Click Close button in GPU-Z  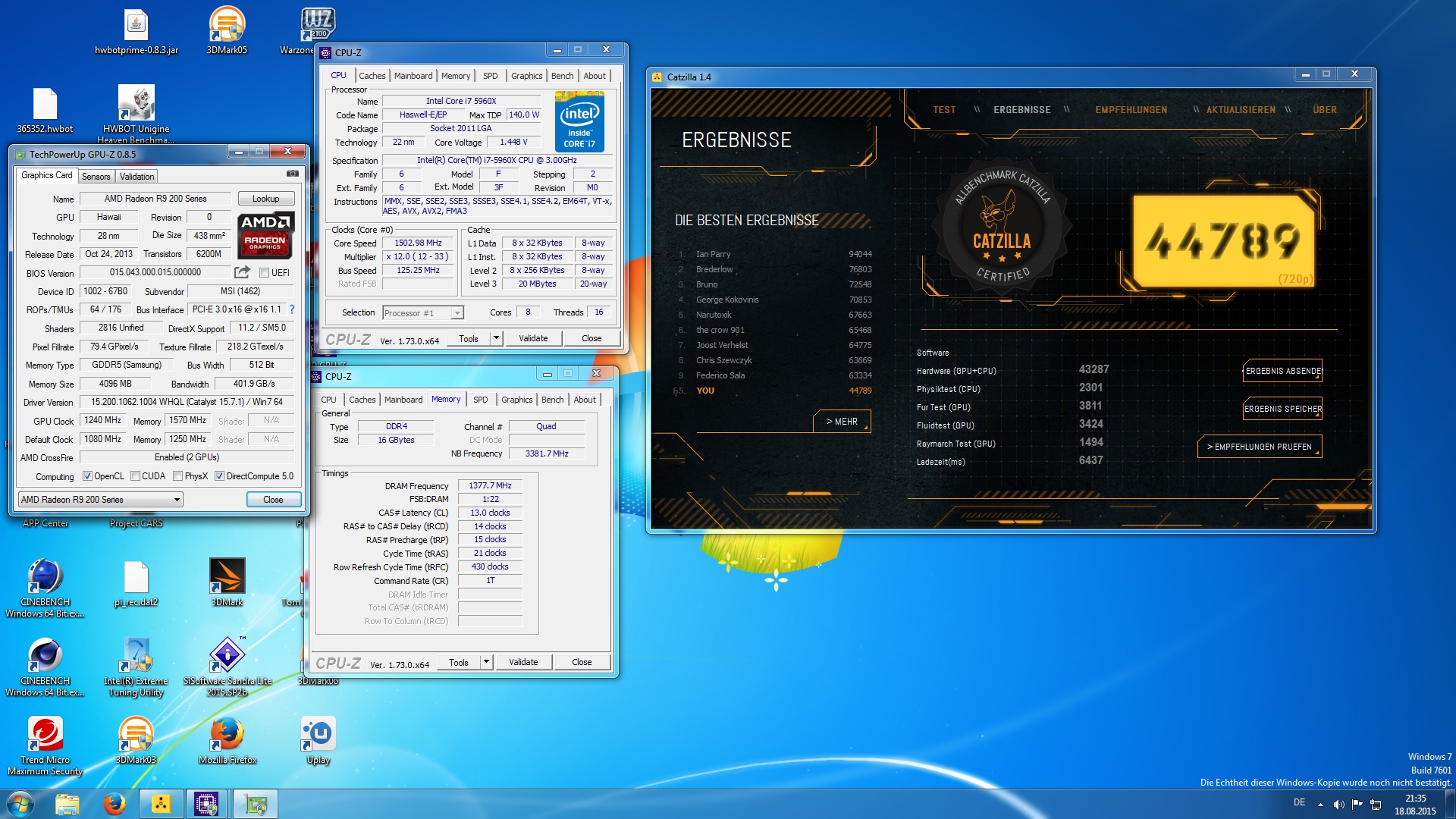point(273,500)
